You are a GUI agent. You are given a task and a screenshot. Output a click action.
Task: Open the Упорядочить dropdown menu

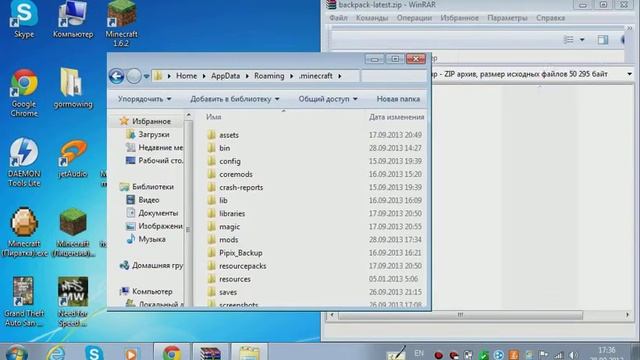click(144, 99)
